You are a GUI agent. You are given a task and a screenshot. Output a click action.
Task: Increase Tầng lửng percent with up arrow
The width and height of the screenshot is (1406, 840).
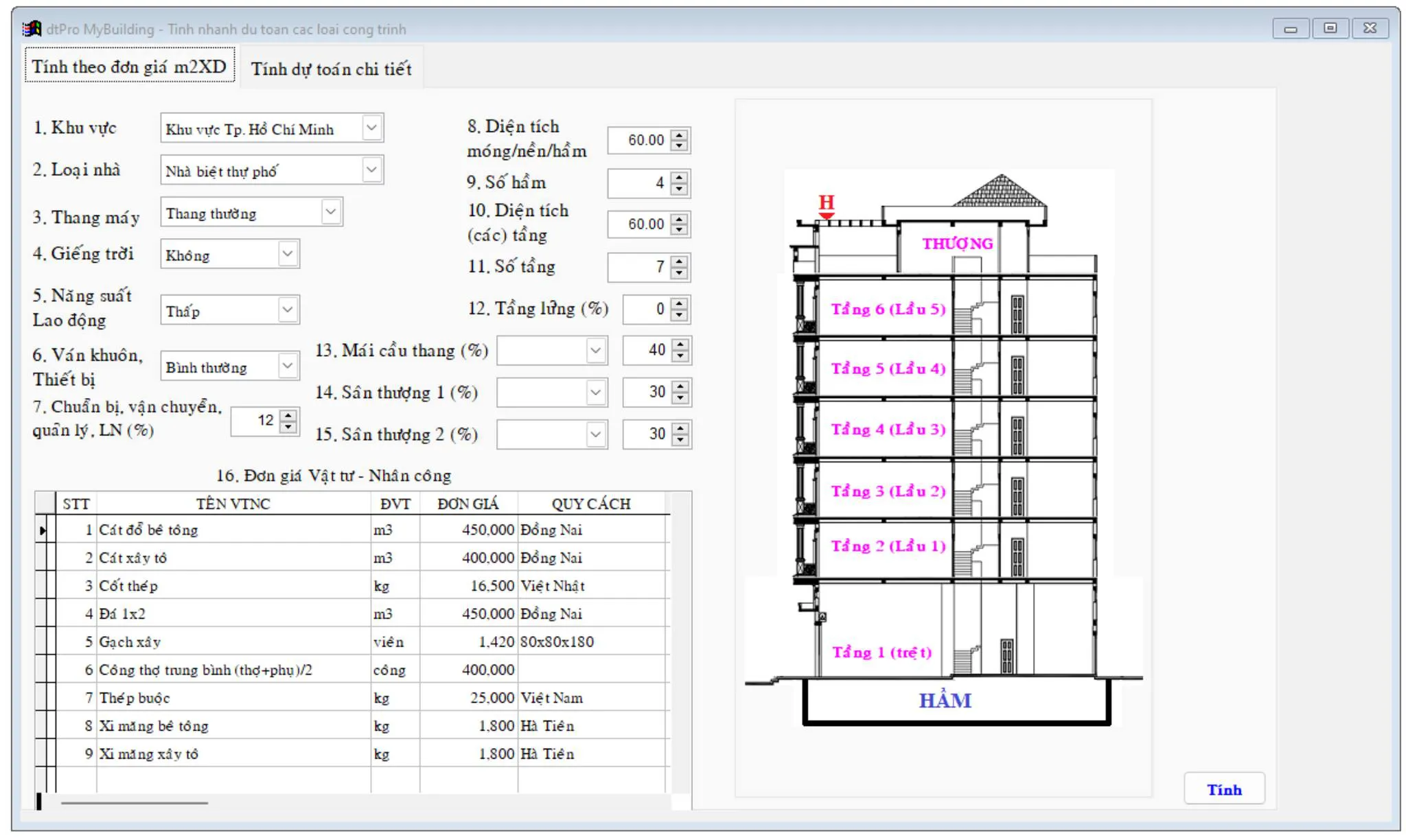tap(679, 303)
